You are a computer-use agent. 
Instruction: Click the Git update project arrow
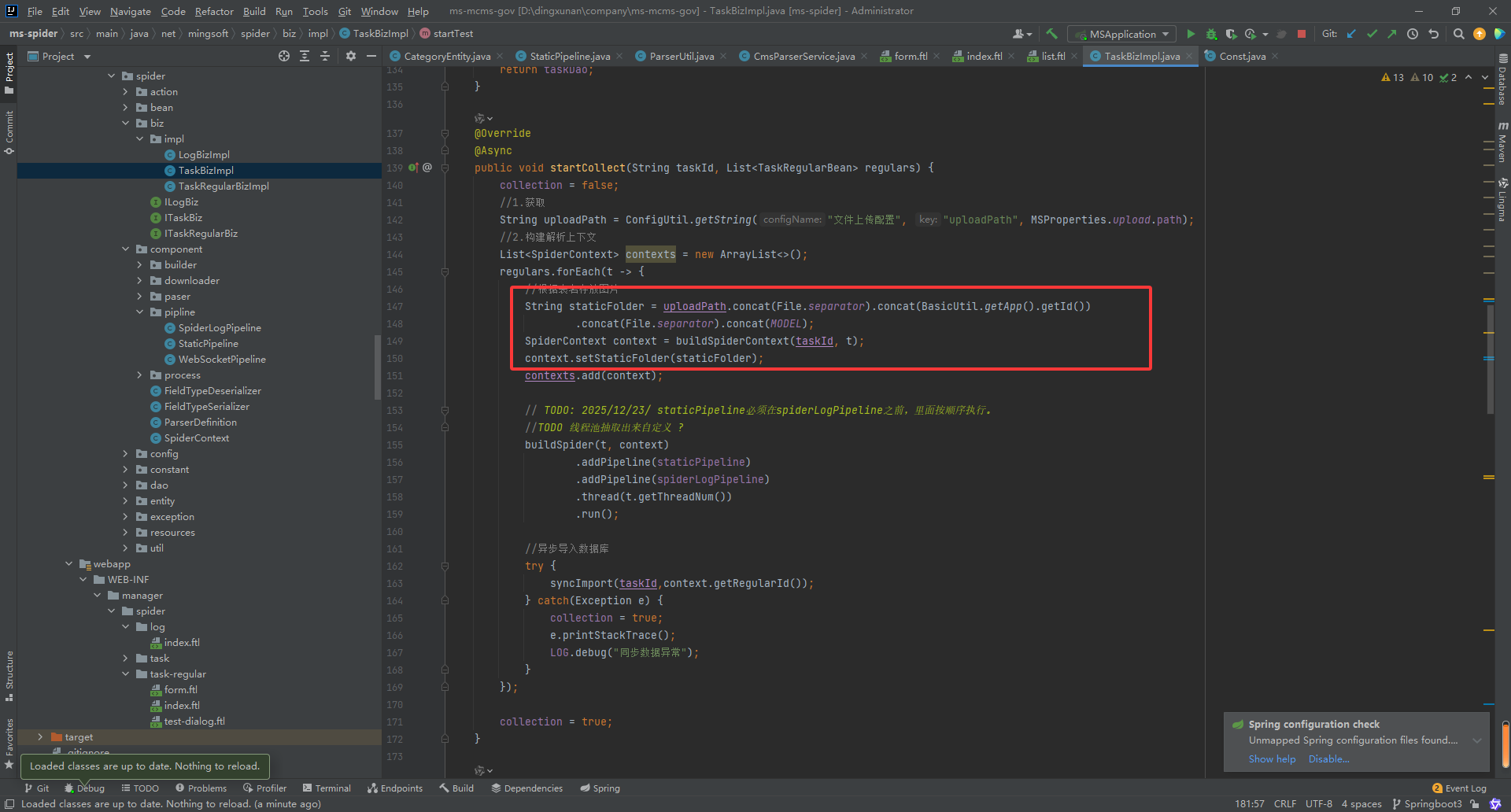point(1351,34)
